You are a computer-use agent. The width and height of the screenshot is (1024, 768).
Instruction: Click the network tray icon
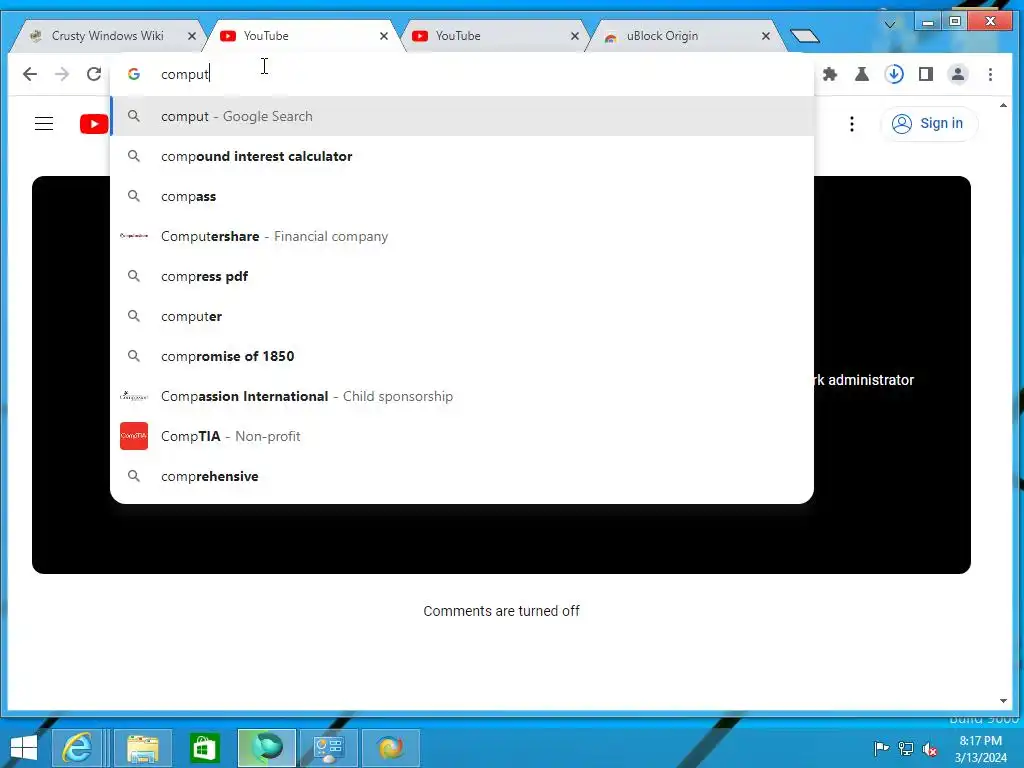(x=906, y=749)
